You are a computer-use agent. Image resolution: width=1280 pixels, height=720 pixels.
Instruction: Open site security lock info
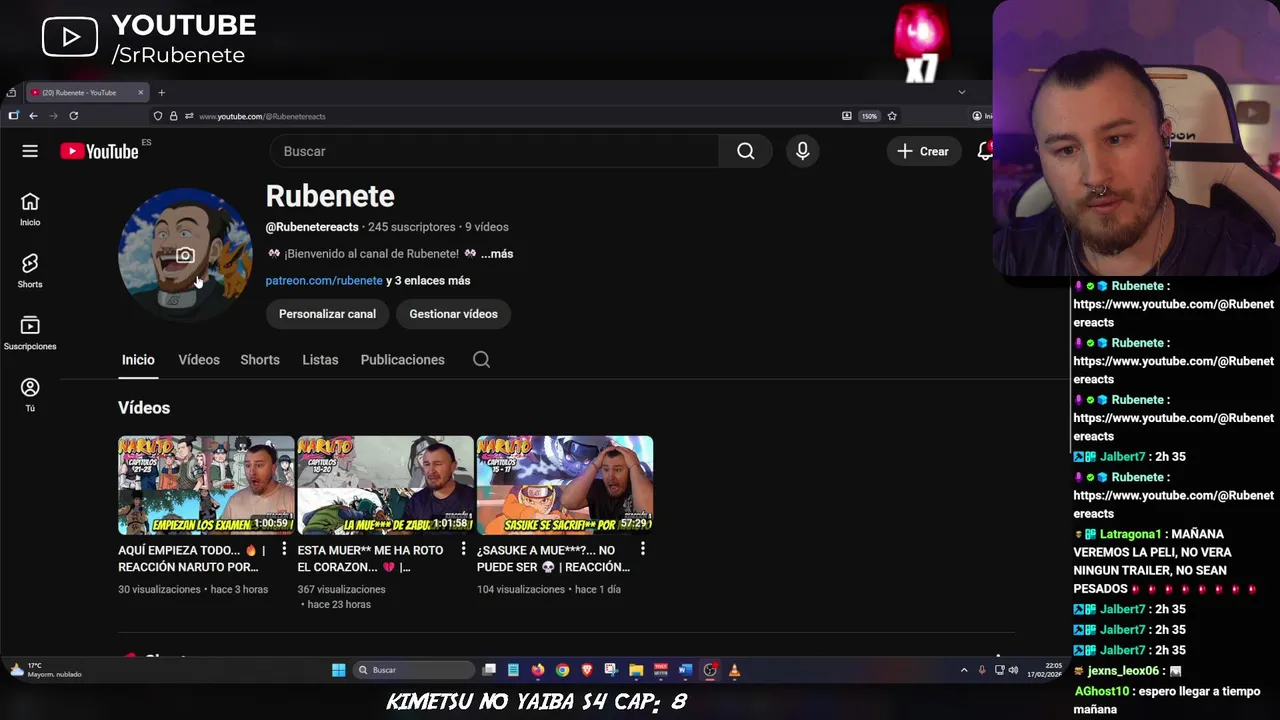173,116
